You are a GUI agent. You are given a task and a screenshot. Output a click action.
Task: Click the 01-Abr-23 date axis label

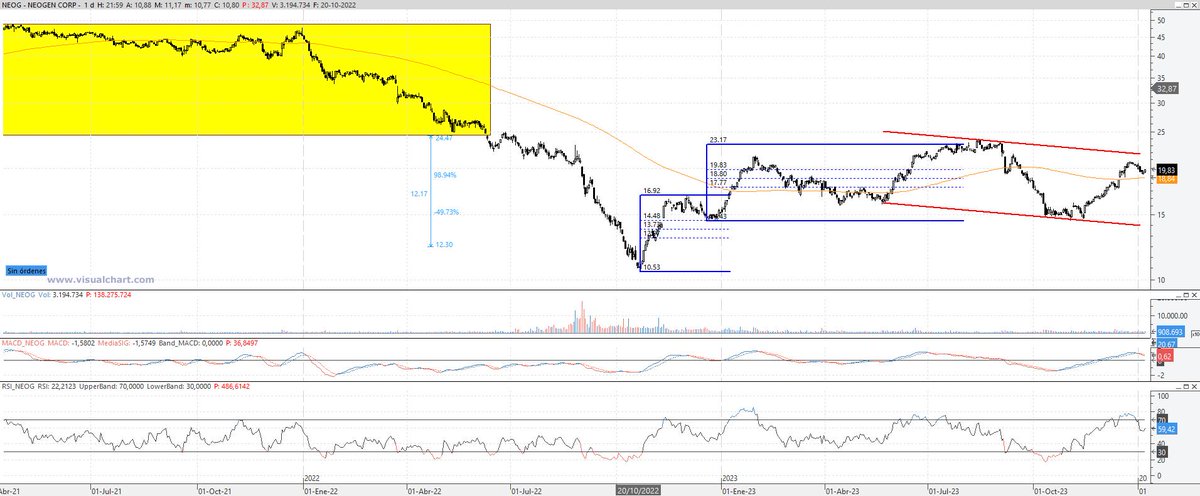click(x=843, y=491)
